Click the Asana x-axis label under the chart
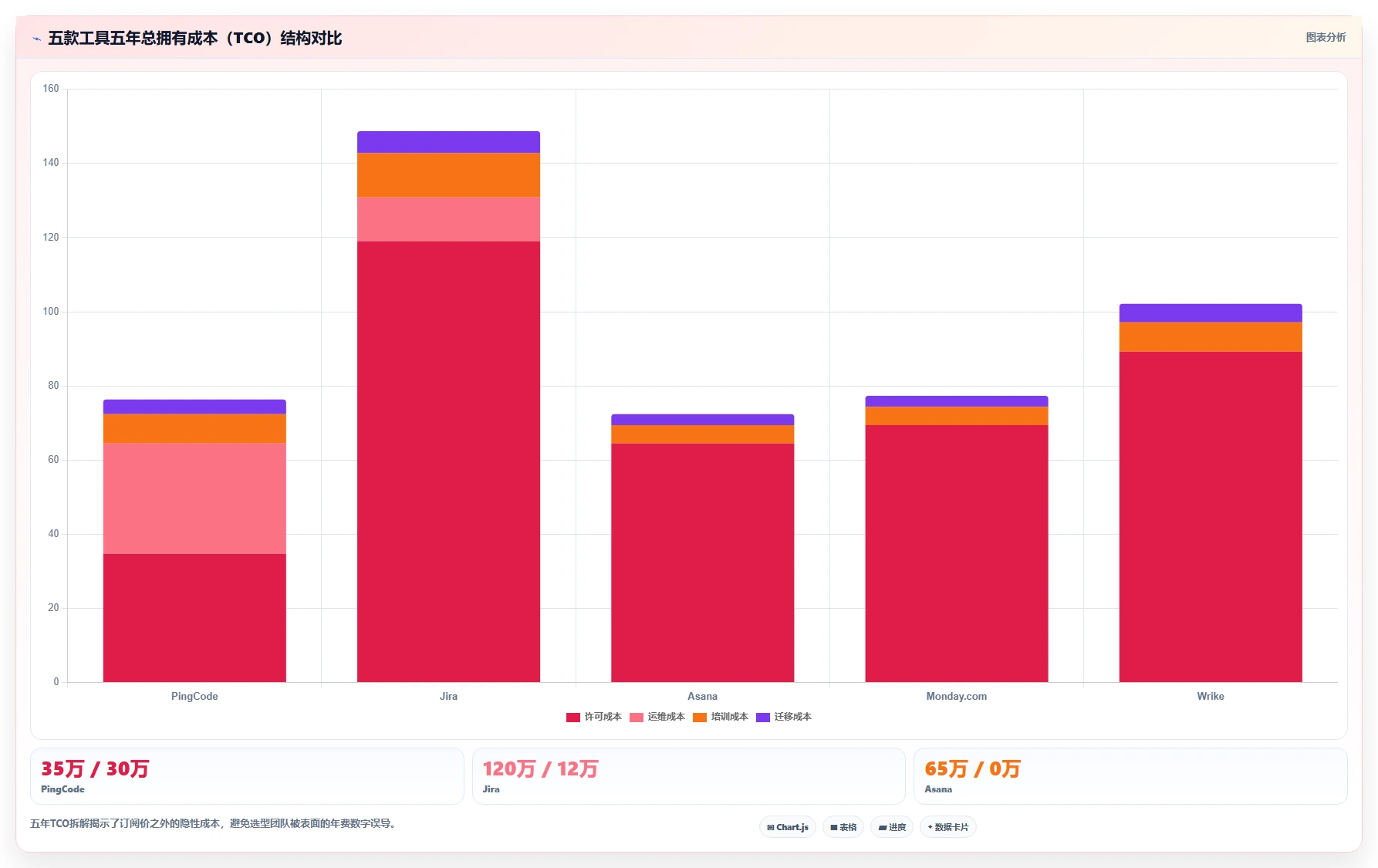Screen dimensions: 1378x868 702,696
